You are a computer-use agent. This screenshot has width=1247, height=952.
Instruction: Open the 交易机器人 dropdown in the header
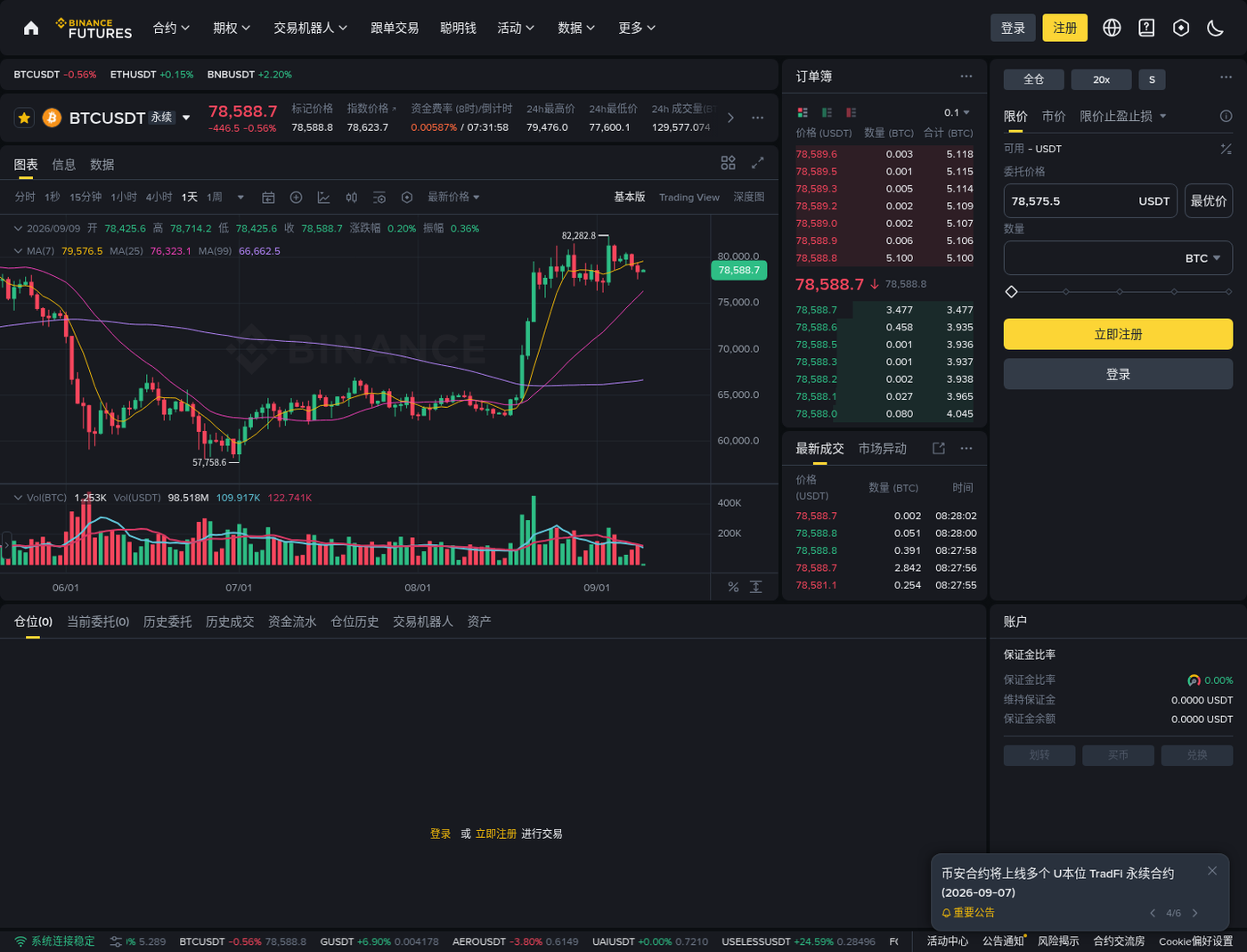click(x=310, y=28)
